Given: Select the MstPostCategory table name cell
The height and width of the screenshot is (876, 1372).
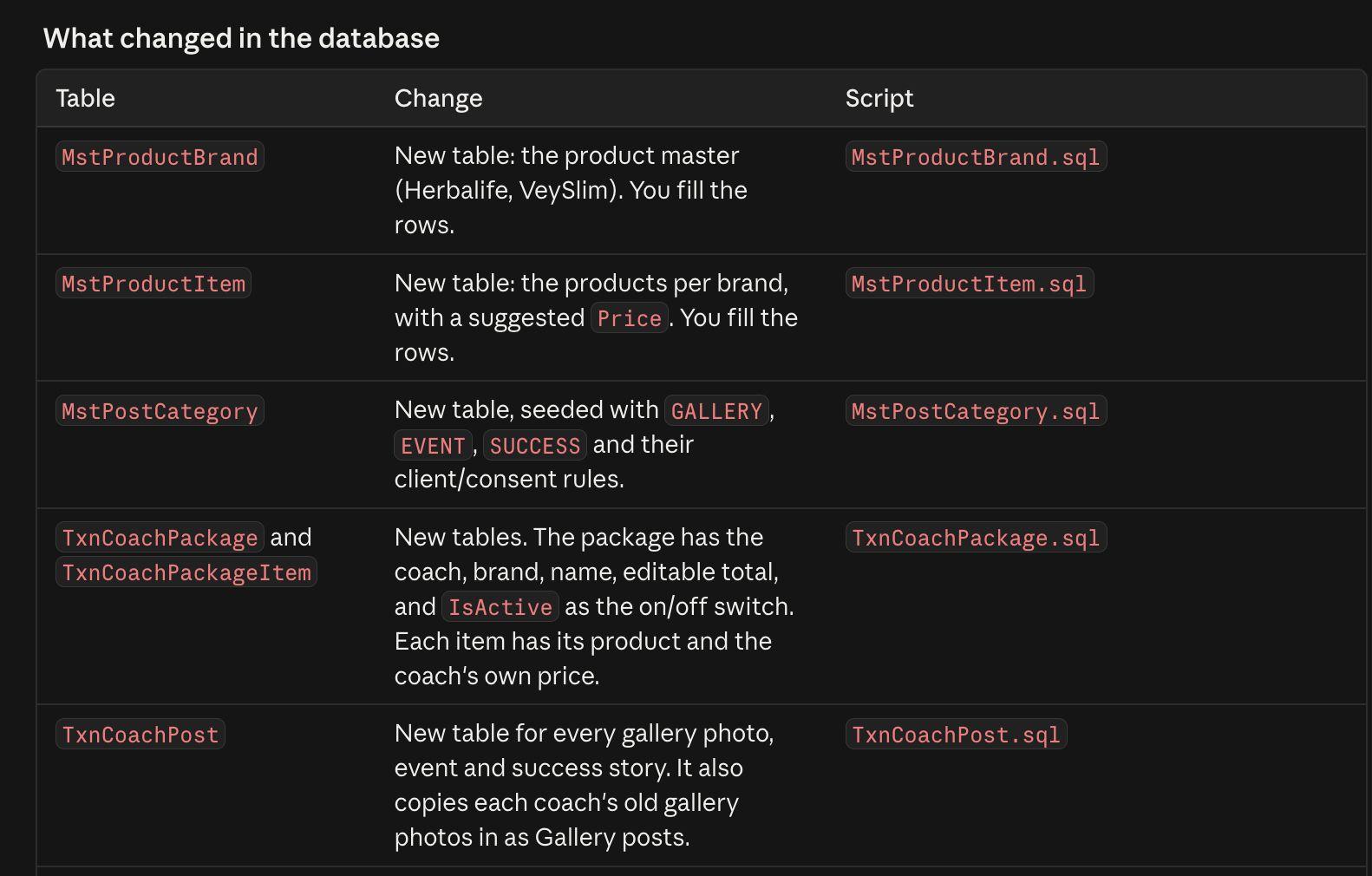Looking at the screenshot, I should point(160,411).
